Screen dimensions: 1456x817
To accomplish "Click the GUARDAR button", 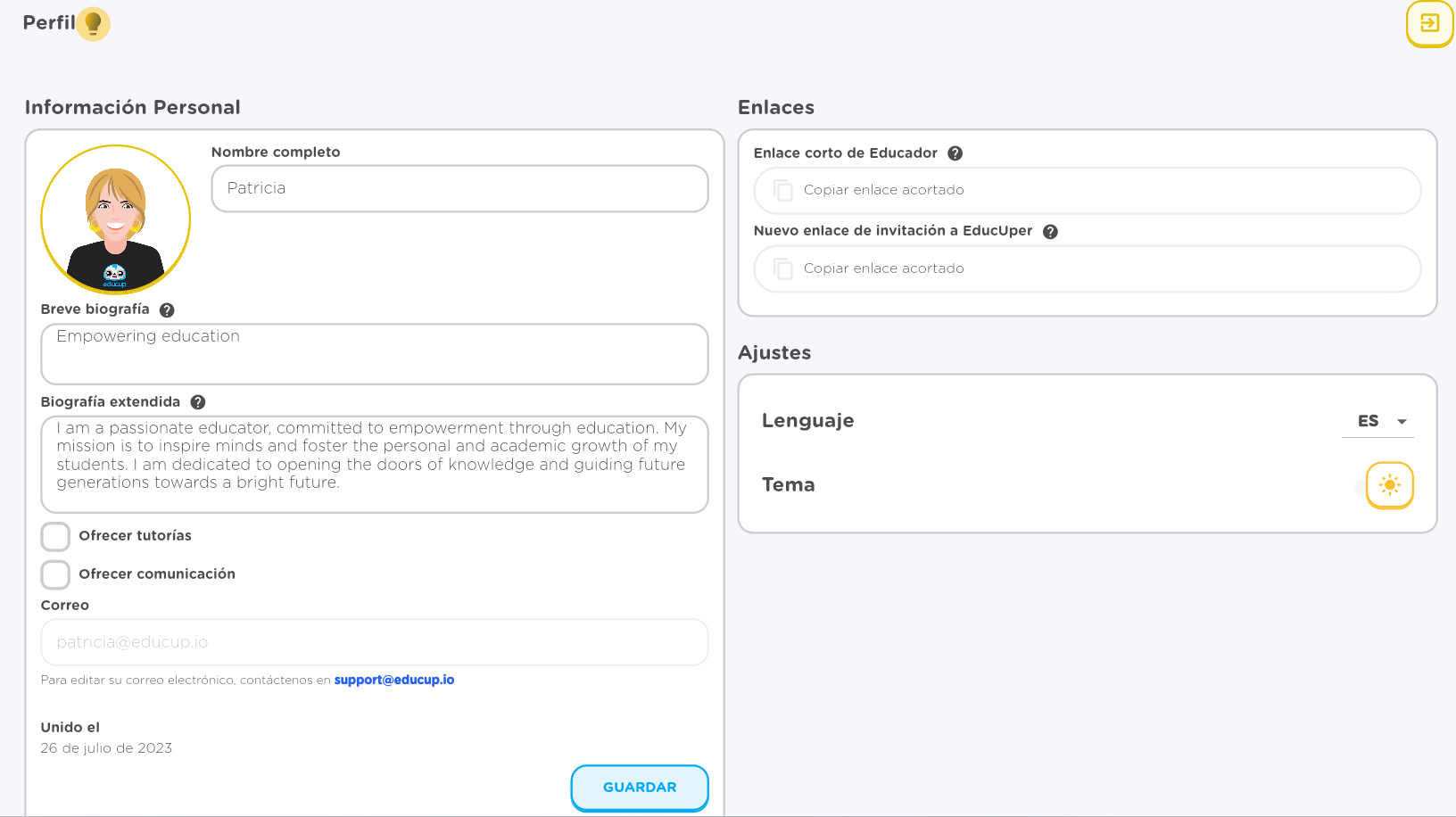I will (x=640, y=788).
